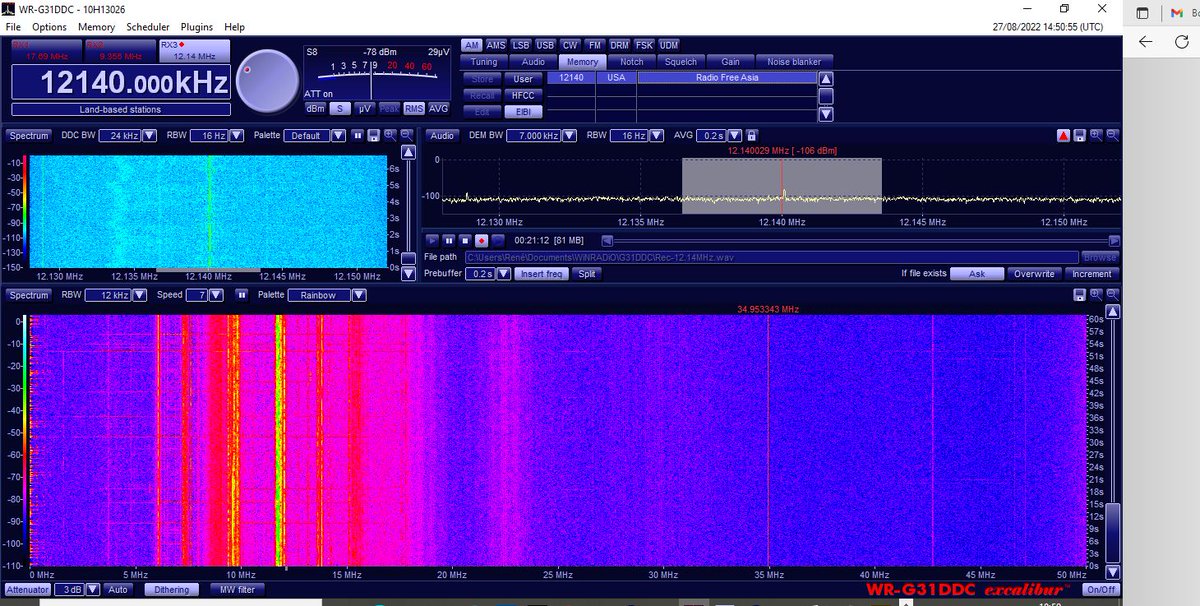The width and height of the screenshot is (1200, 606).
Task: Open the Scheduler menu
Action: (x=148, y=27)
